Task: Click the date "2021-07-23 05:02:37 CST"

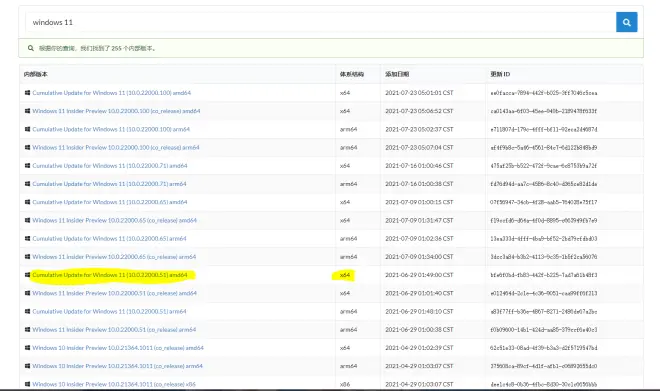Action: pyautogui.click(x=419, y=129)
